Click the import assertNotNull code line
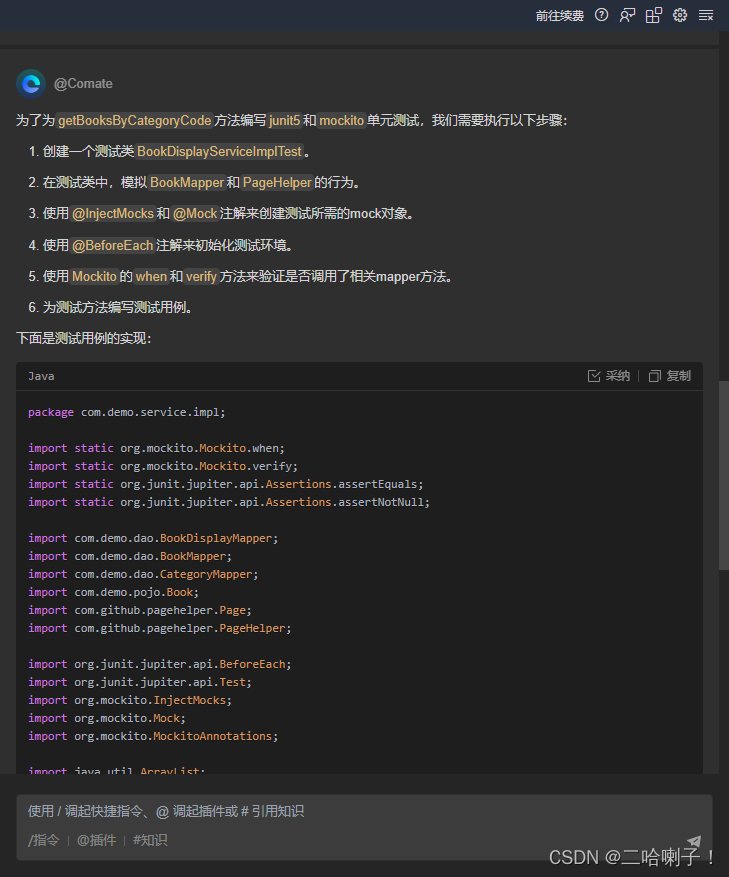729x877 pixels. tap(229, 502)
